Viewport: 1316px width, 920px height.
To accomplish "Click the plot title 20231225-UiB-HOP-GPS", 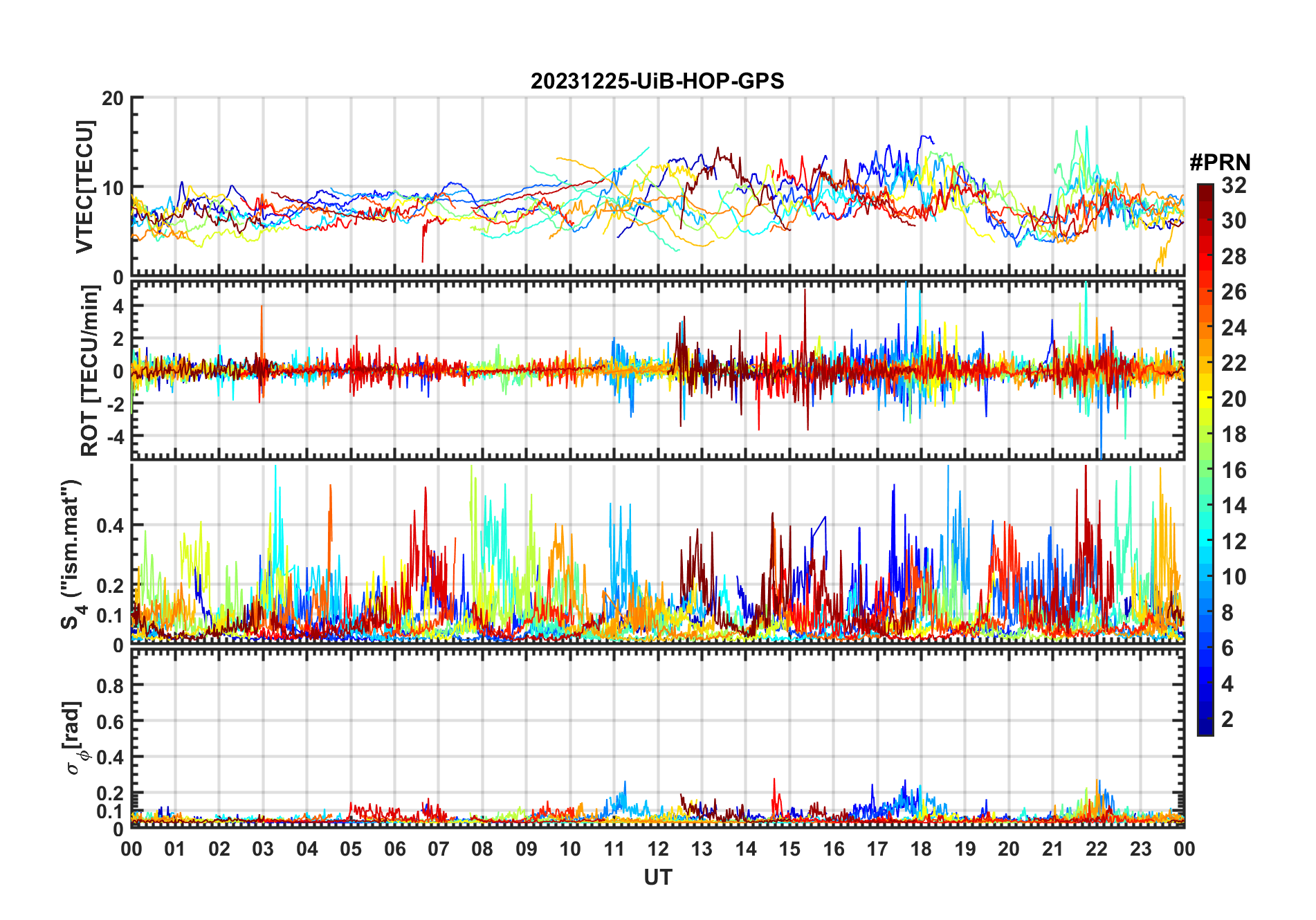I will tap(657, 82).
